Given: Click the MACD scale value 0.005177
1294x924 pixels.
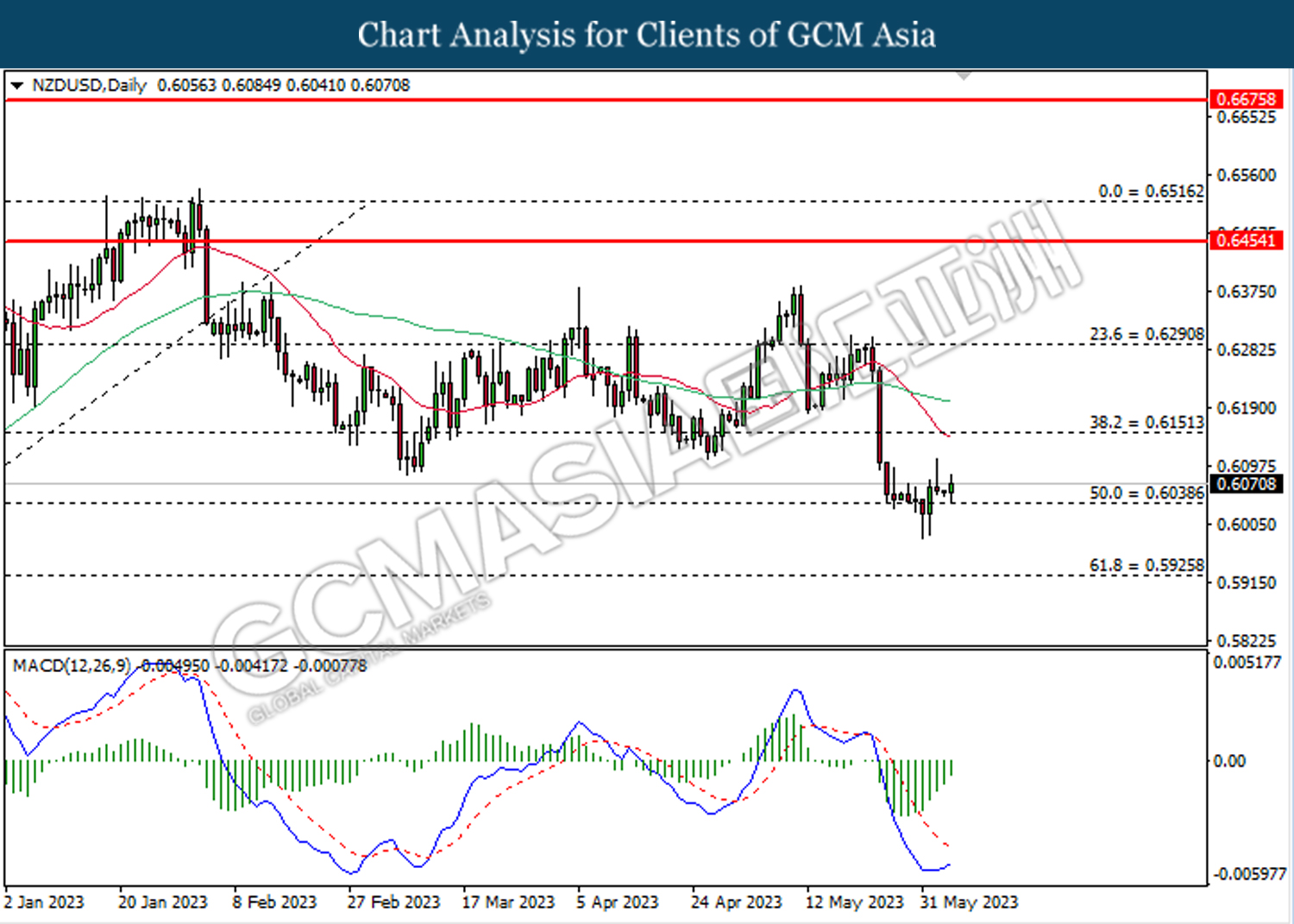Looking at the screenshot, I should (x=1247, y=663).
